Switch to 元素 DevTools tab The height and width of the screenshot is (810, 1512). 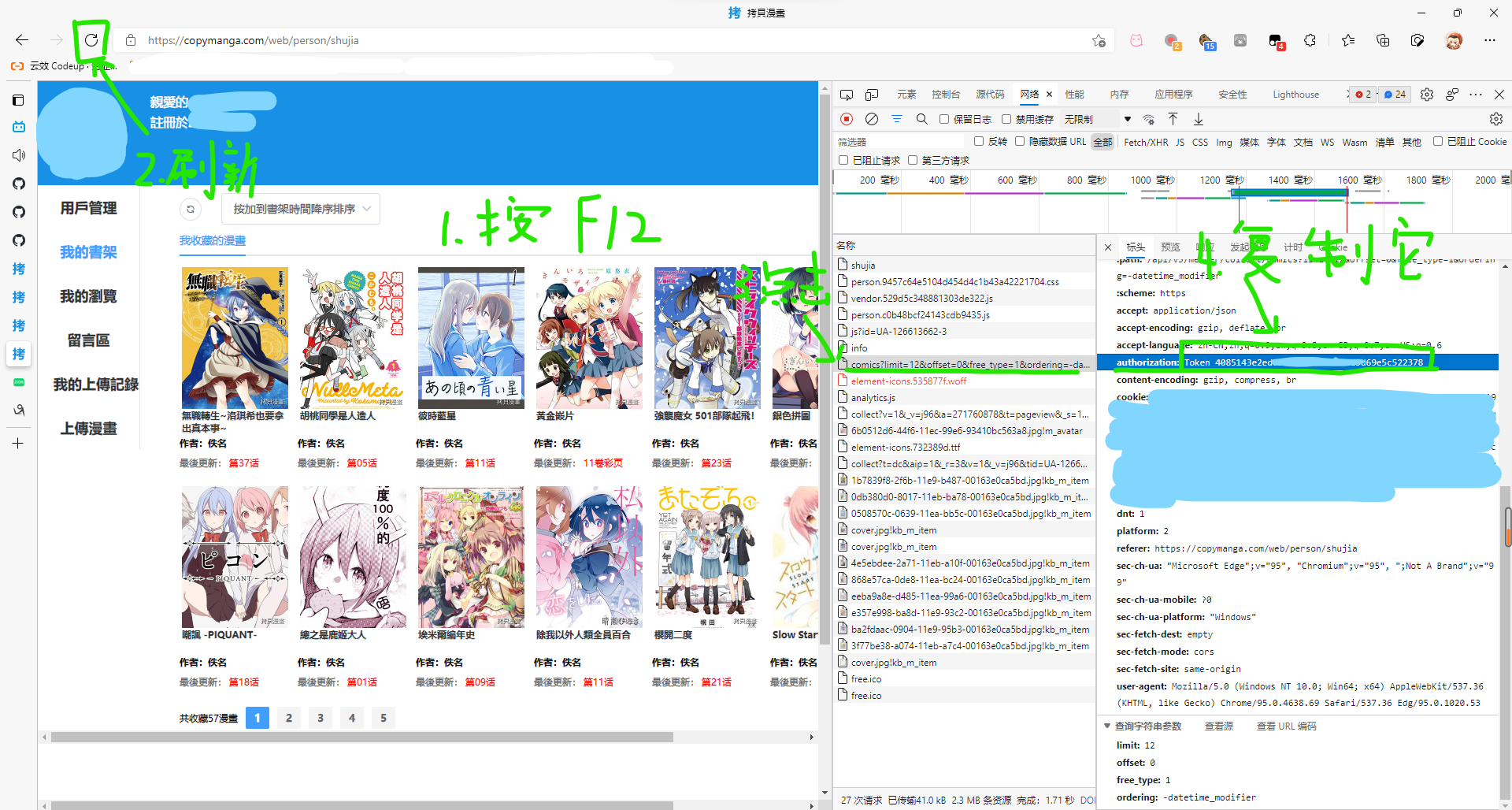906,95
